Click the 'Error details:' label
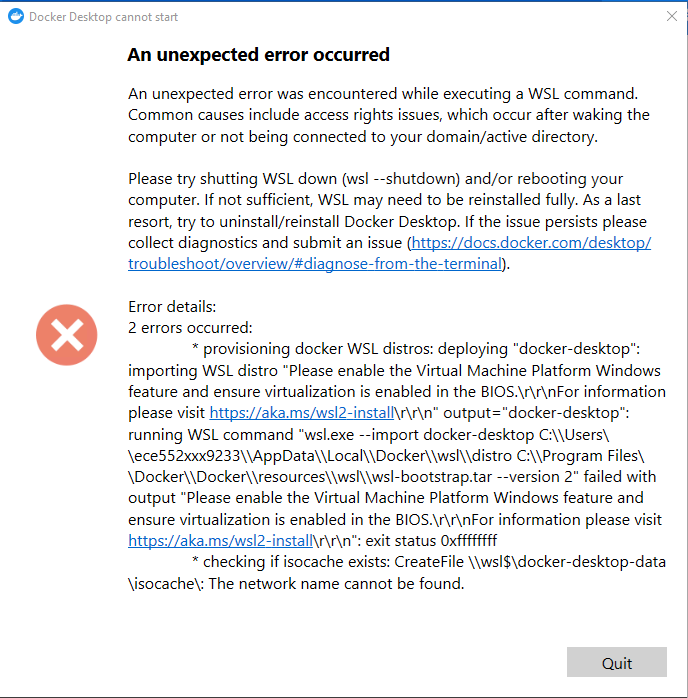This screenshot has height=698, width=688. 172,307
